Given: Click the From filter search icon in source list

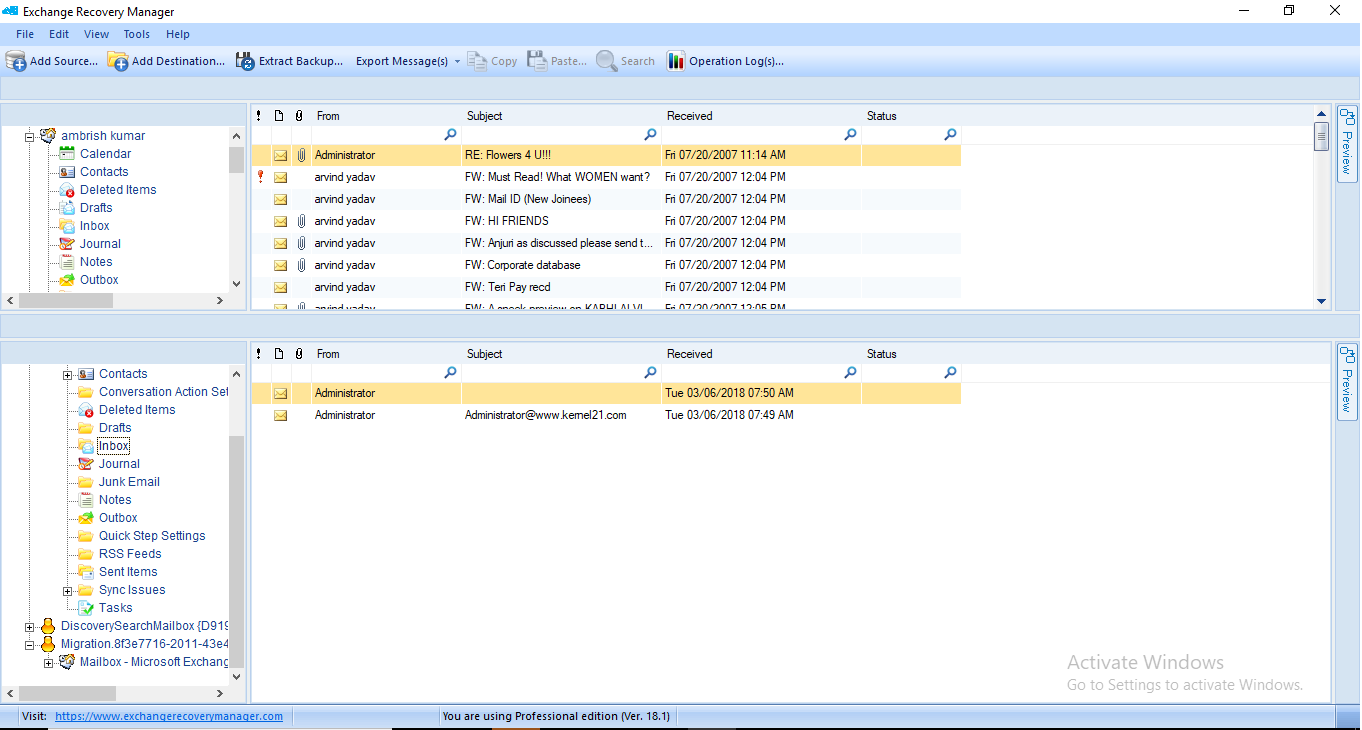Looking at the screenshot, I should point(450,134).
